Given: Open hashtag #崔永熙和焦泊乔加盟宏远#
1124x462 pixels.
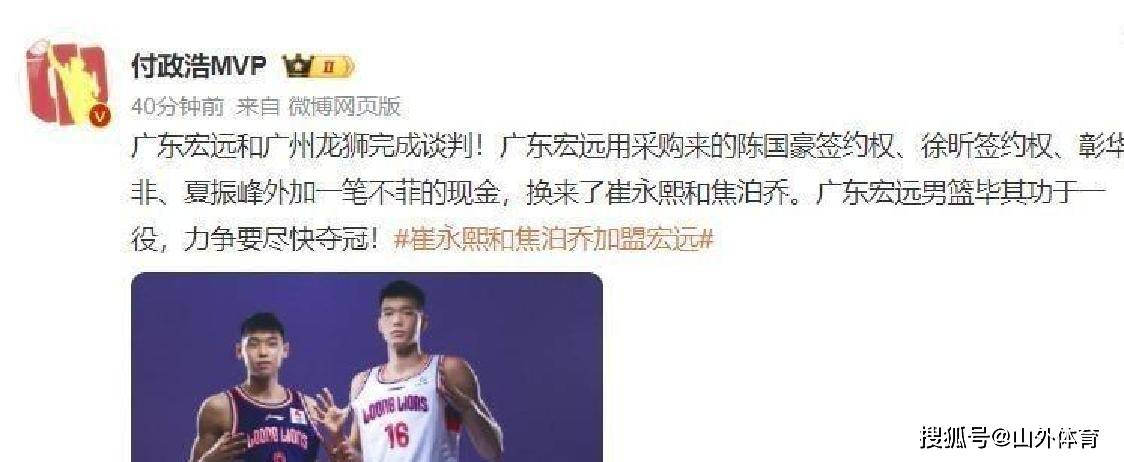Looking at the screenshot, I should coord(553,240).
